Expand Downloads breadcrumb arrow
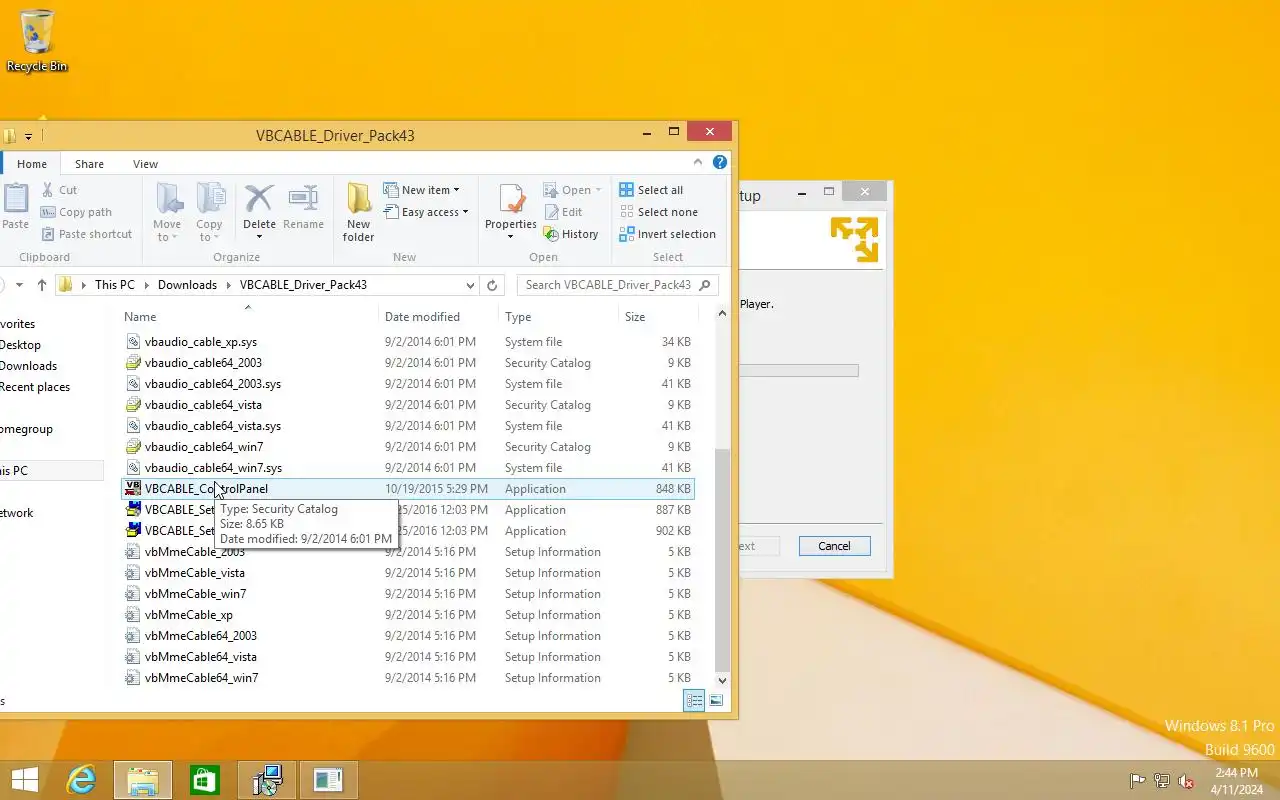 (228, 285)
